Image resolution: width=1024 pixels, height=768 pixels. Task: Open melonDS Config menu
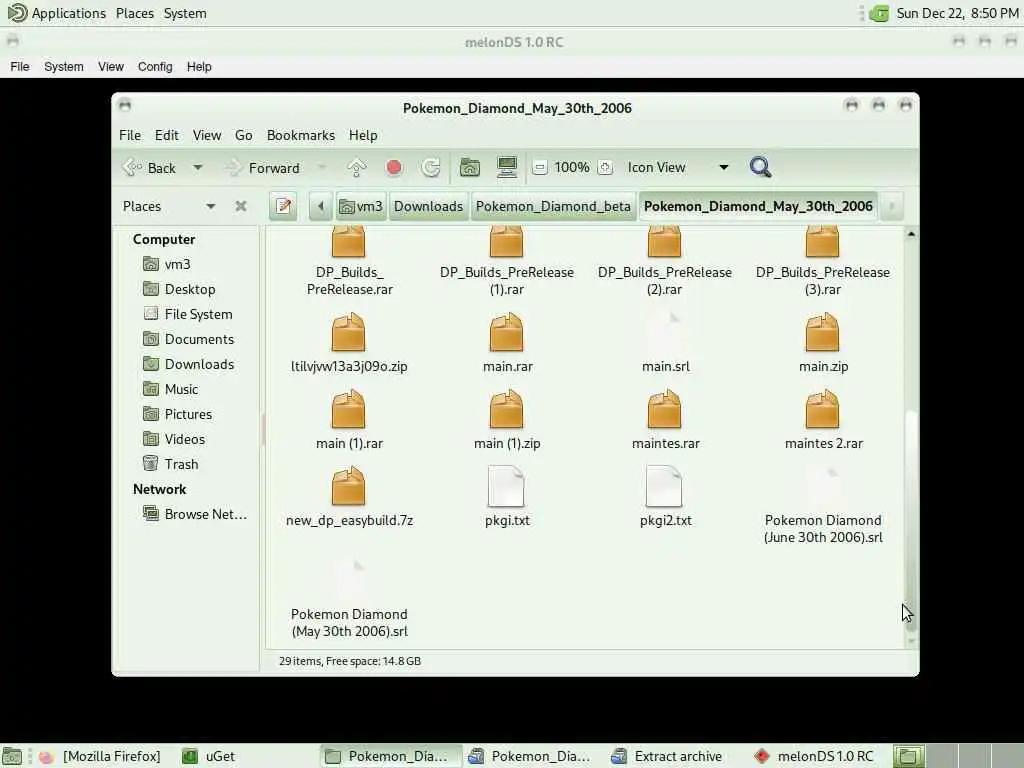tap(155, 67)
